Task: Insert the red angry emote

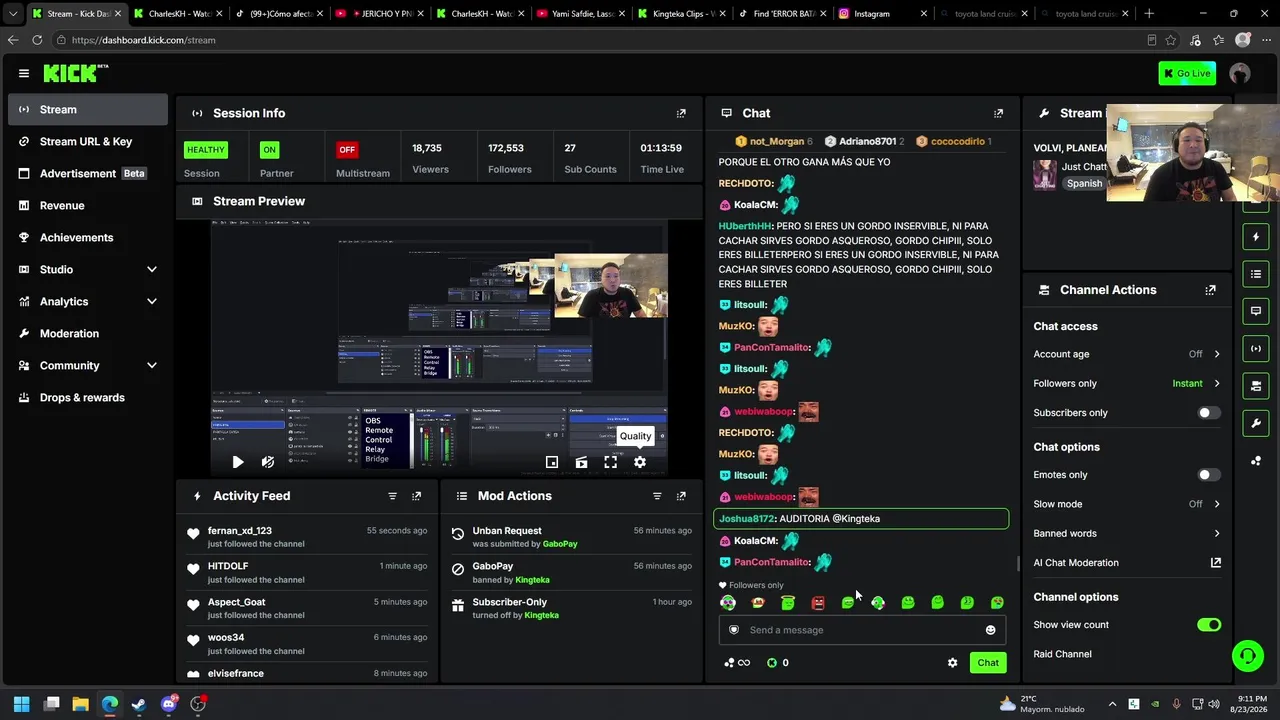Action: click(x=818, y=603)
